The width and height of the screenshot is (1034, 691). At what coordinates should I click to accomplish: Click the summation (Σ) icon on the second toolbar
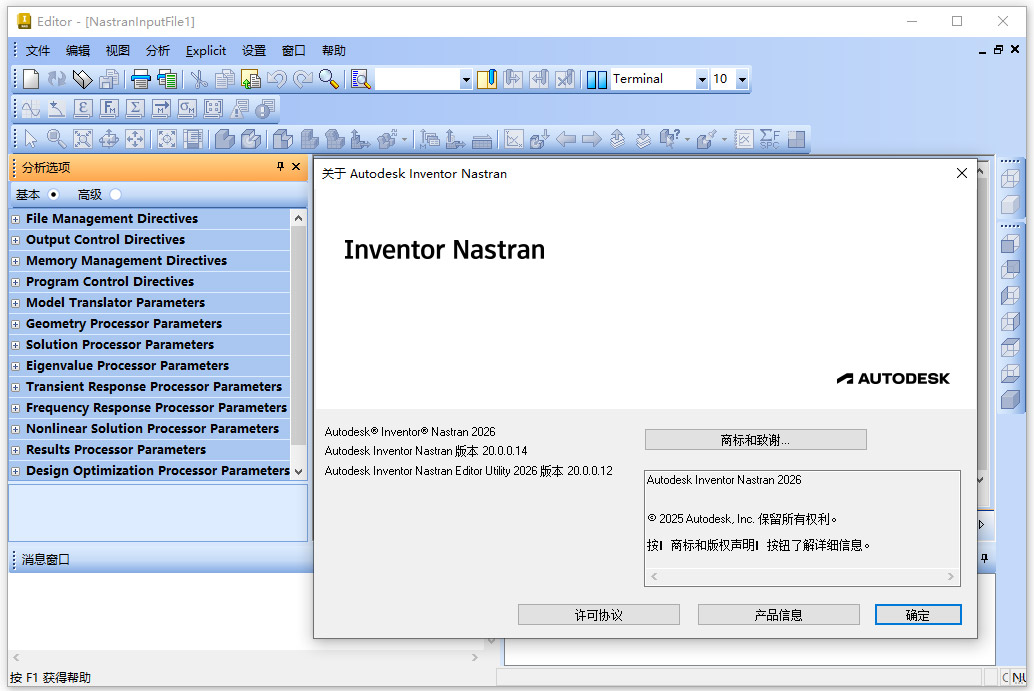[135, 109]
